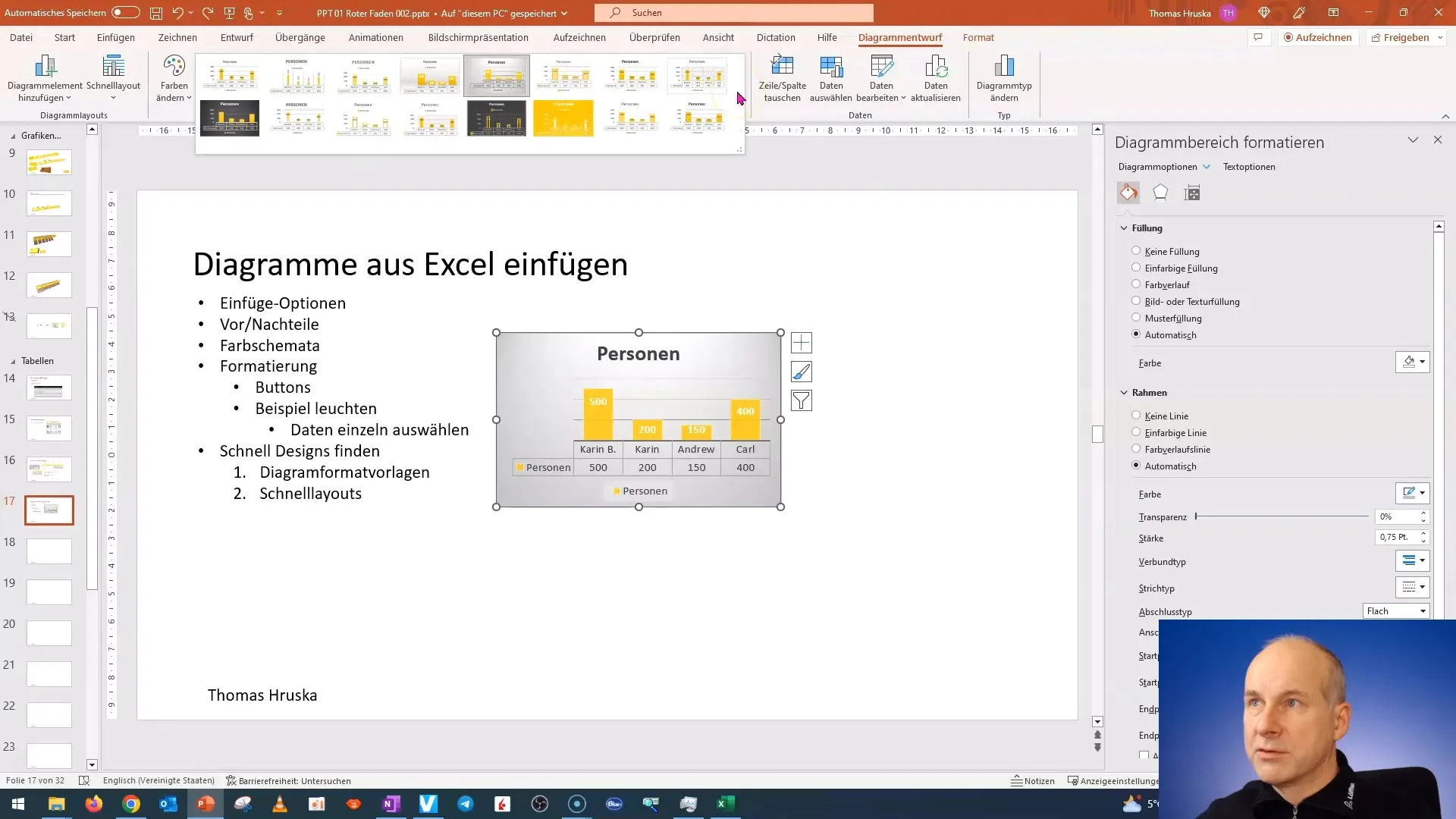Click slide 17 thumbnail in panel

pos(50,511)
